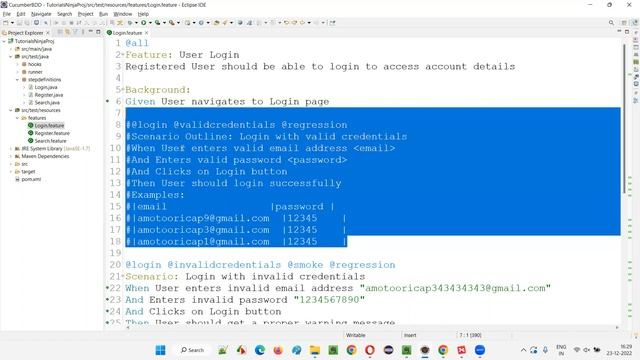Click the microphone icon in system tray

(545, 350)
